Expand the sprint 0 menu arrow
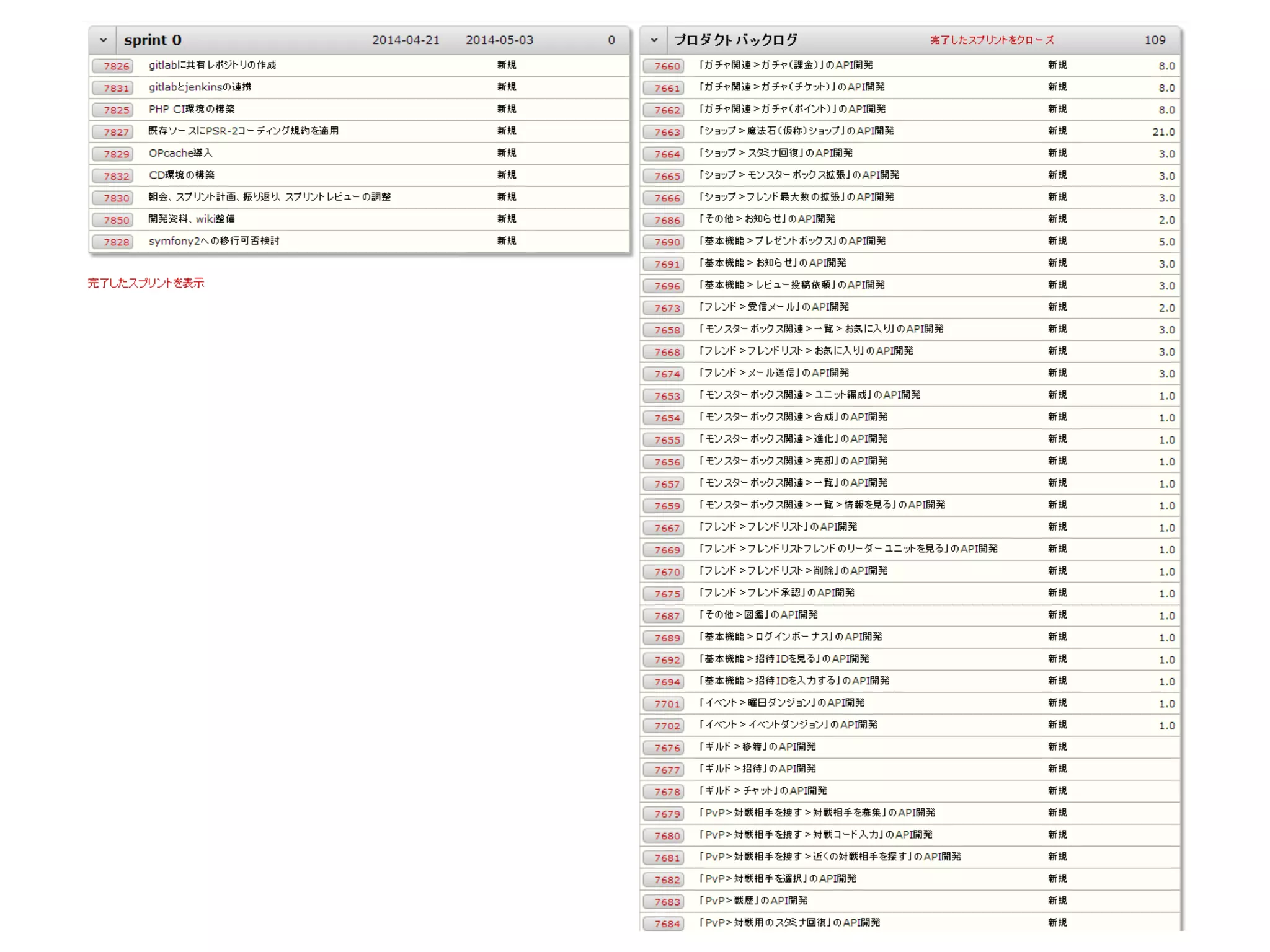Screen dimensions: 1270x952 [x=103, y=40]
